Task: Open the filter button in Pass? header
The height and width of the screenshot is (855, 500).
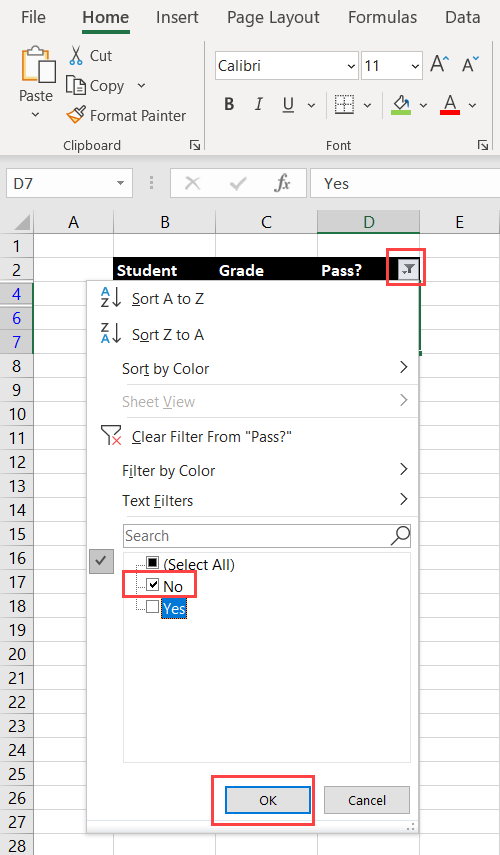Action: [408, 269]
